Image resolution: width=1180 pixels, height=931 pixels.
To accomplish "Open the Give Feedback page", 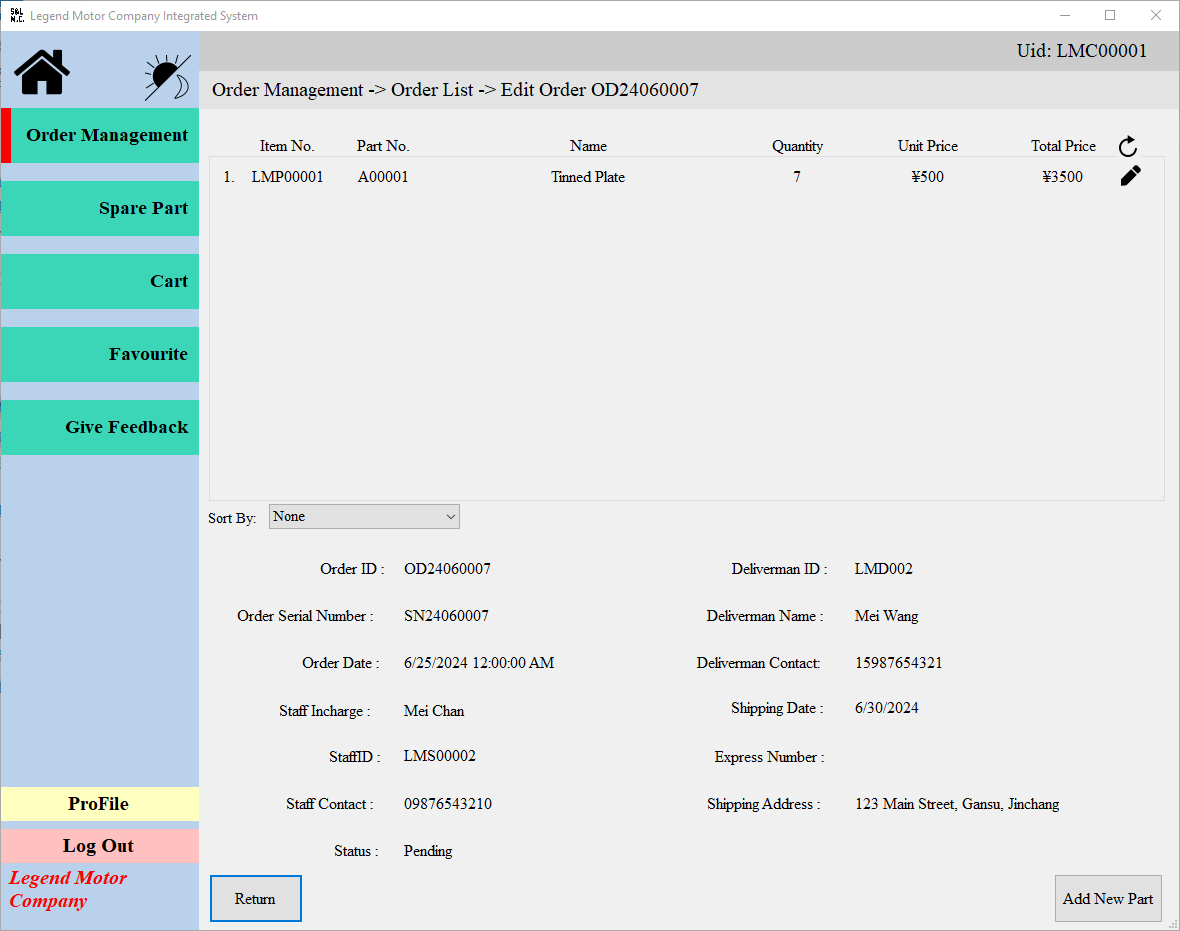I will tap(101, 428).
